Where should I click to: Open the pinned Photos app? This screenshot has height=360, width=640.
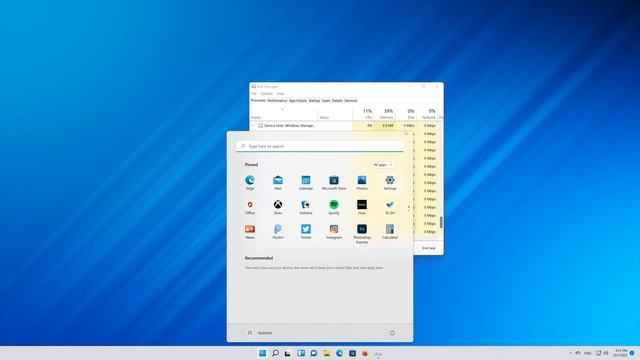(362, 182)
